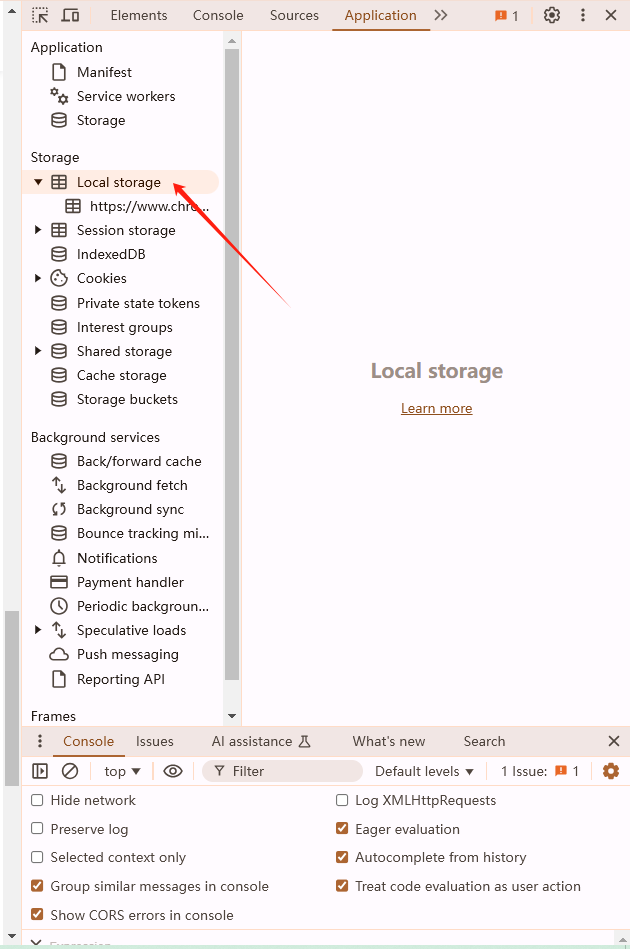Create a live expression eye icon
630x949 pixels.
pos(172,771)
